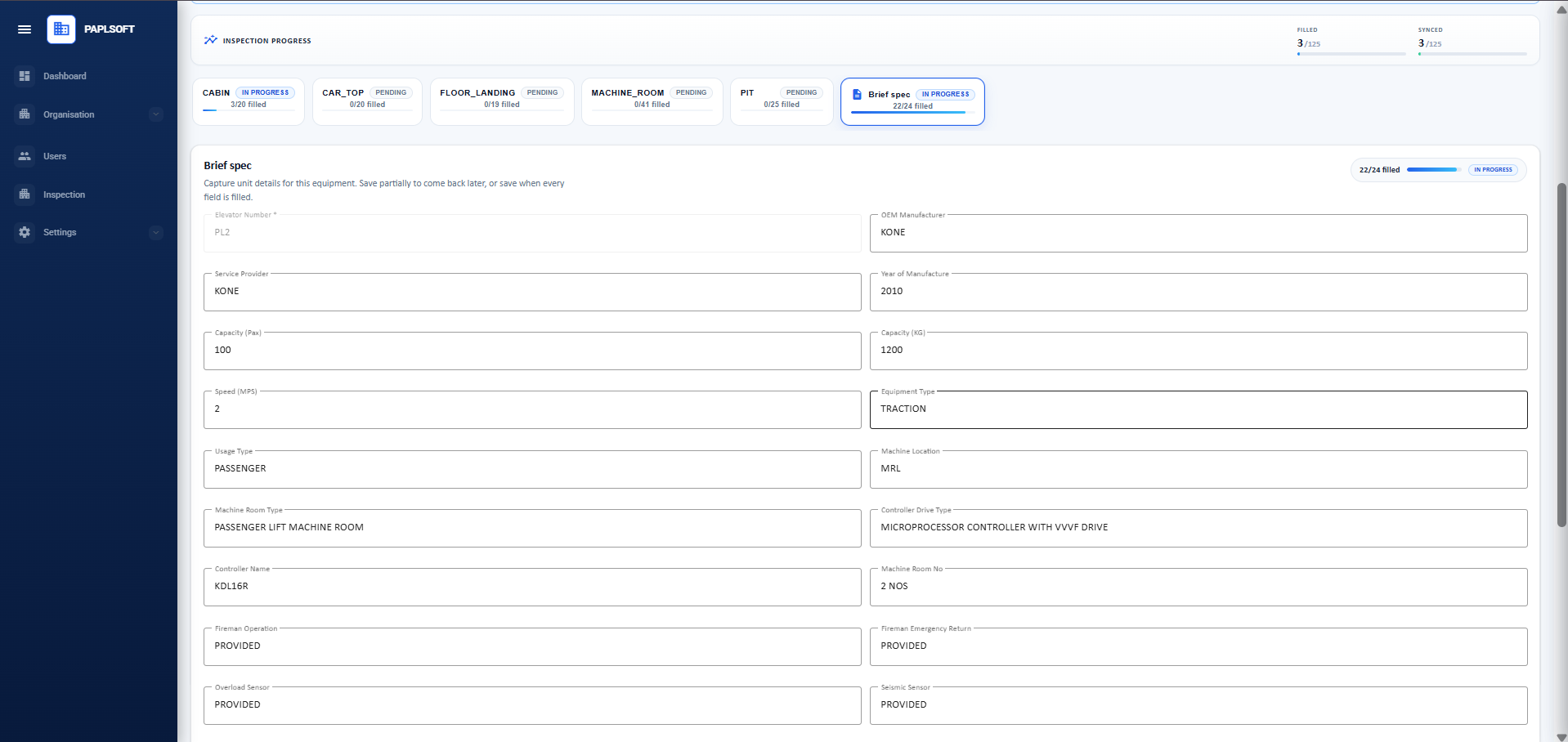Click the '0/41 filled' text
The width and height of the screenshot is (1568, 742).
(x=652, y=105)
